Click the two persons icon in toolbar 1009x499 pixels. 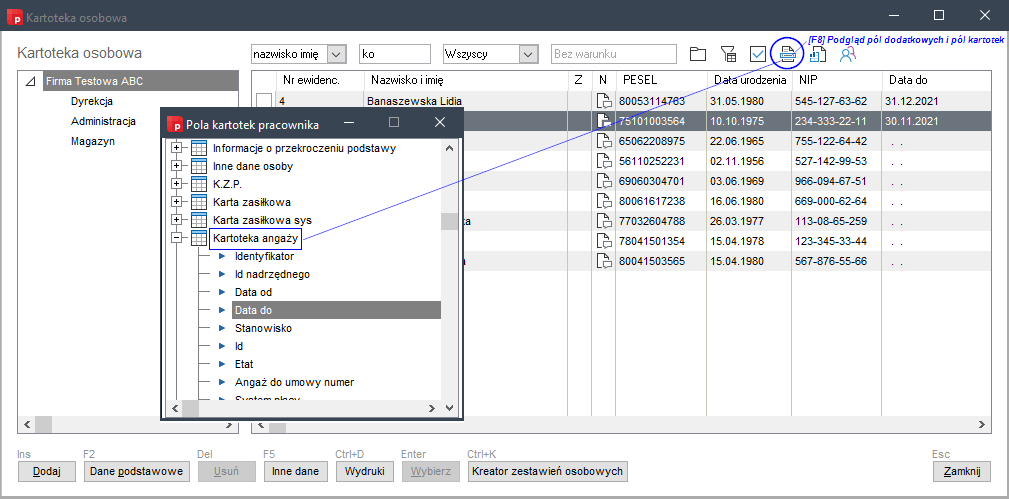coord(847,54)
